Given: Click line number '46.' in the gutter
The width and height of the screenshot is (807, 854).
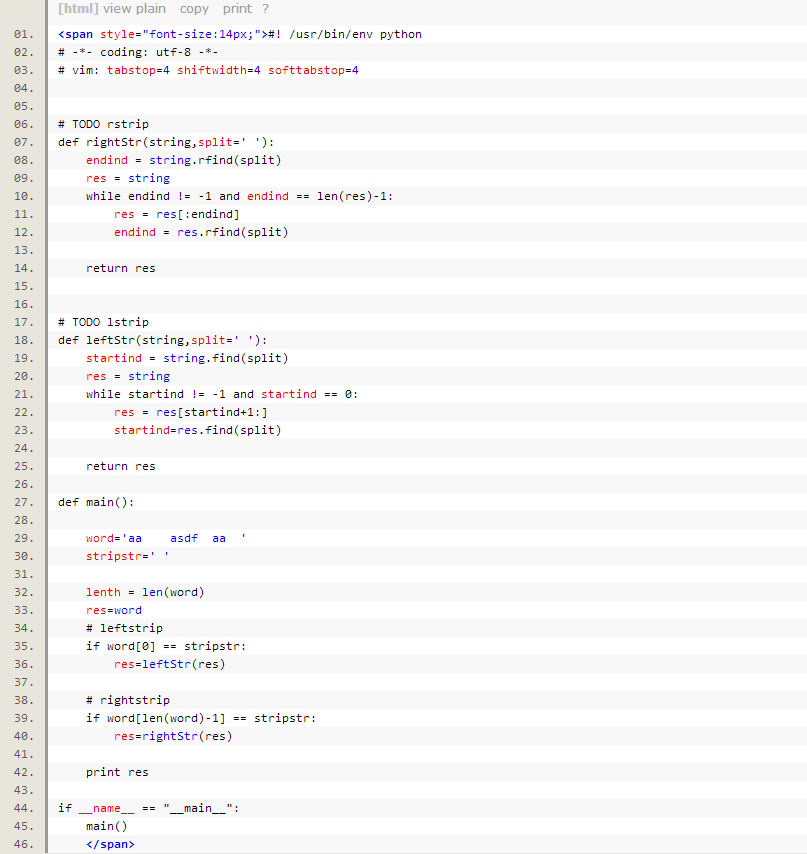Looking at the screenshot, I should pos(24,843).
